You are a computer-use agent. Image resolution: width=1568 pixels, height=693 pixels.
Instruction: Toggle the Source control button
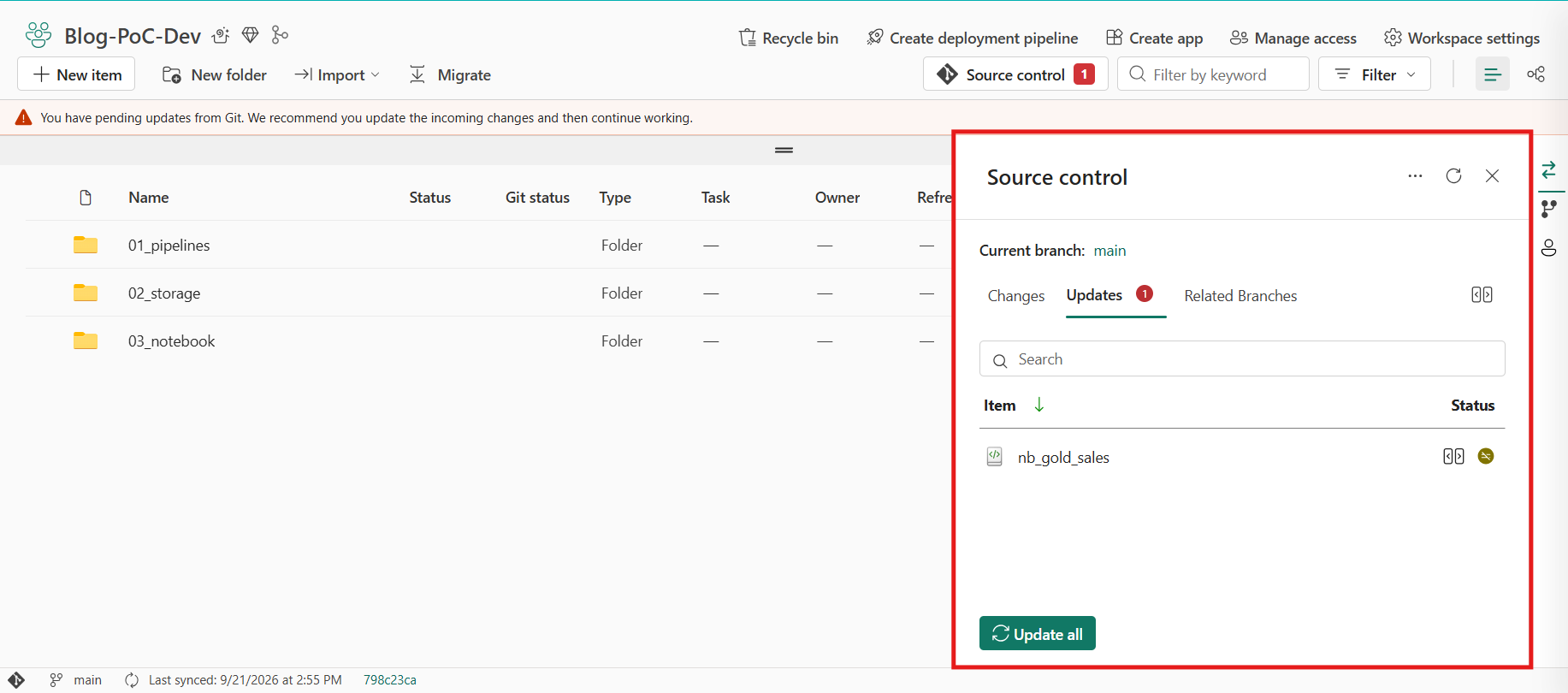(x=1015, y=74)
